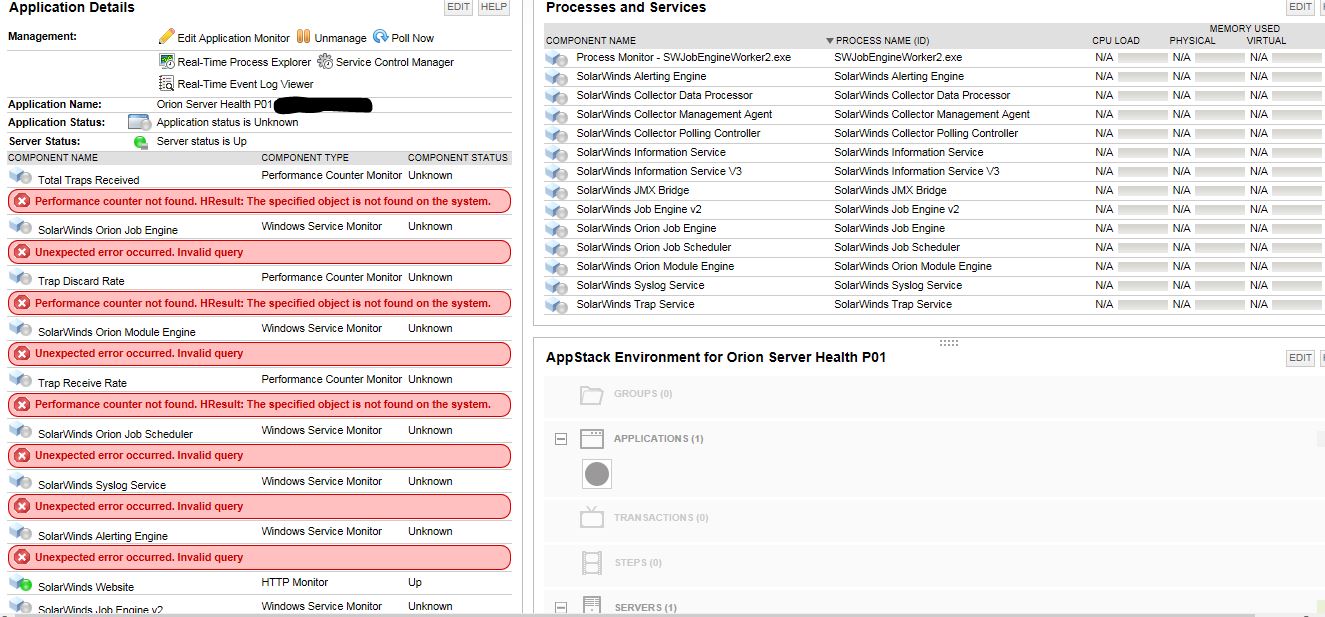
Task: Open Real-Time Event Log Viewer icon
Action: (167, 84)
